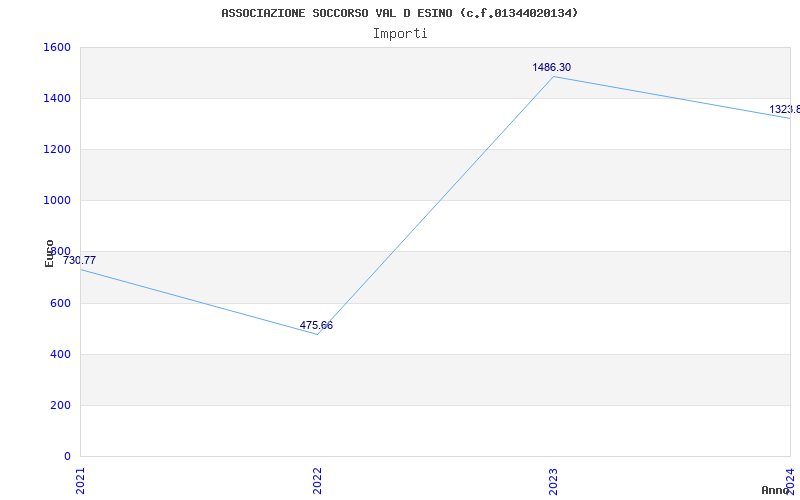
Task: Click the 2021 x-axis year label
Action: (81, 481)
